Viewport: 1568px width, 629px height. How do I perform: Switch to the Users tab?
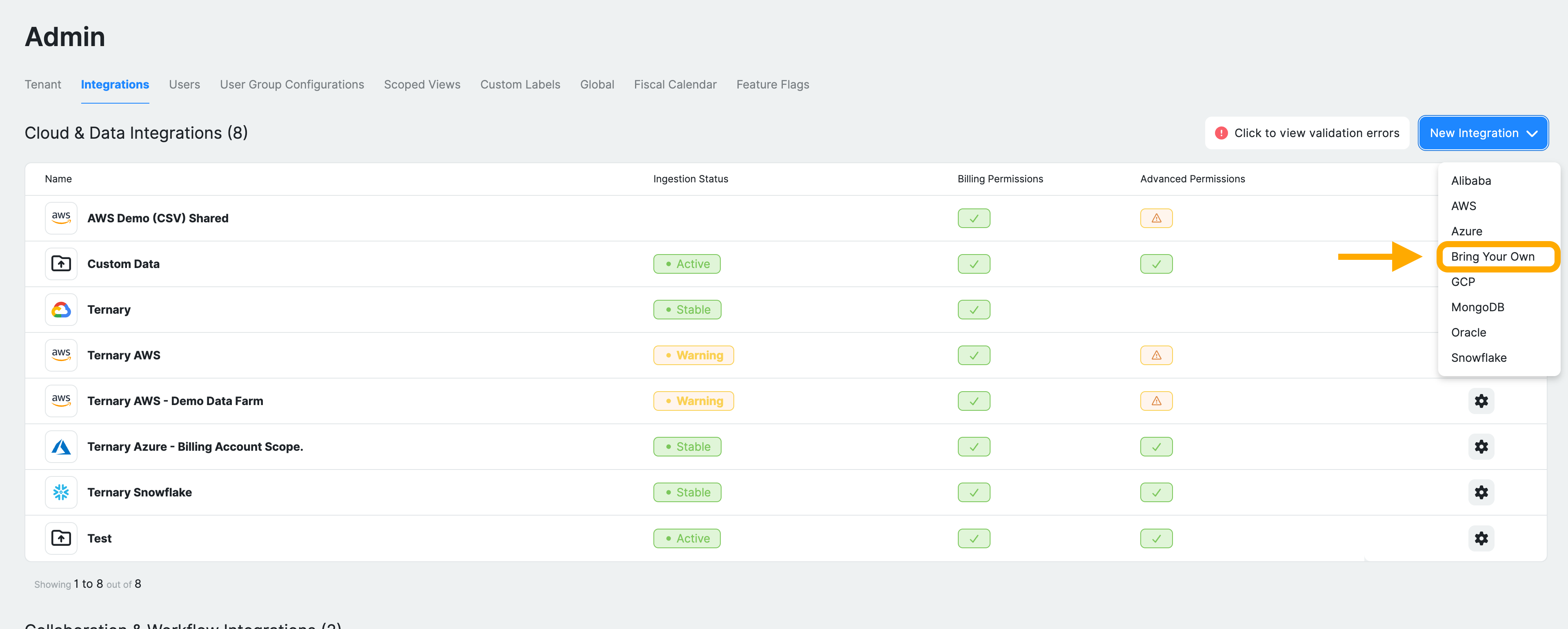click(x=184, y=84)
